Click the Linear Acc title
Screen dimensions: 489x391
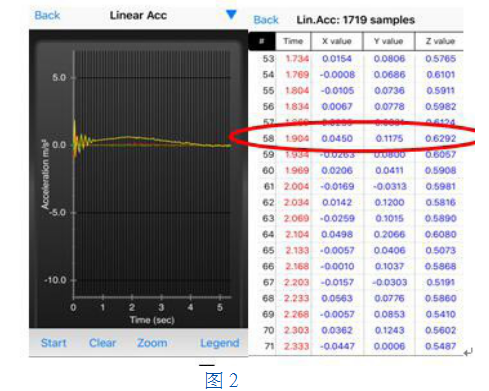point(138,15)
